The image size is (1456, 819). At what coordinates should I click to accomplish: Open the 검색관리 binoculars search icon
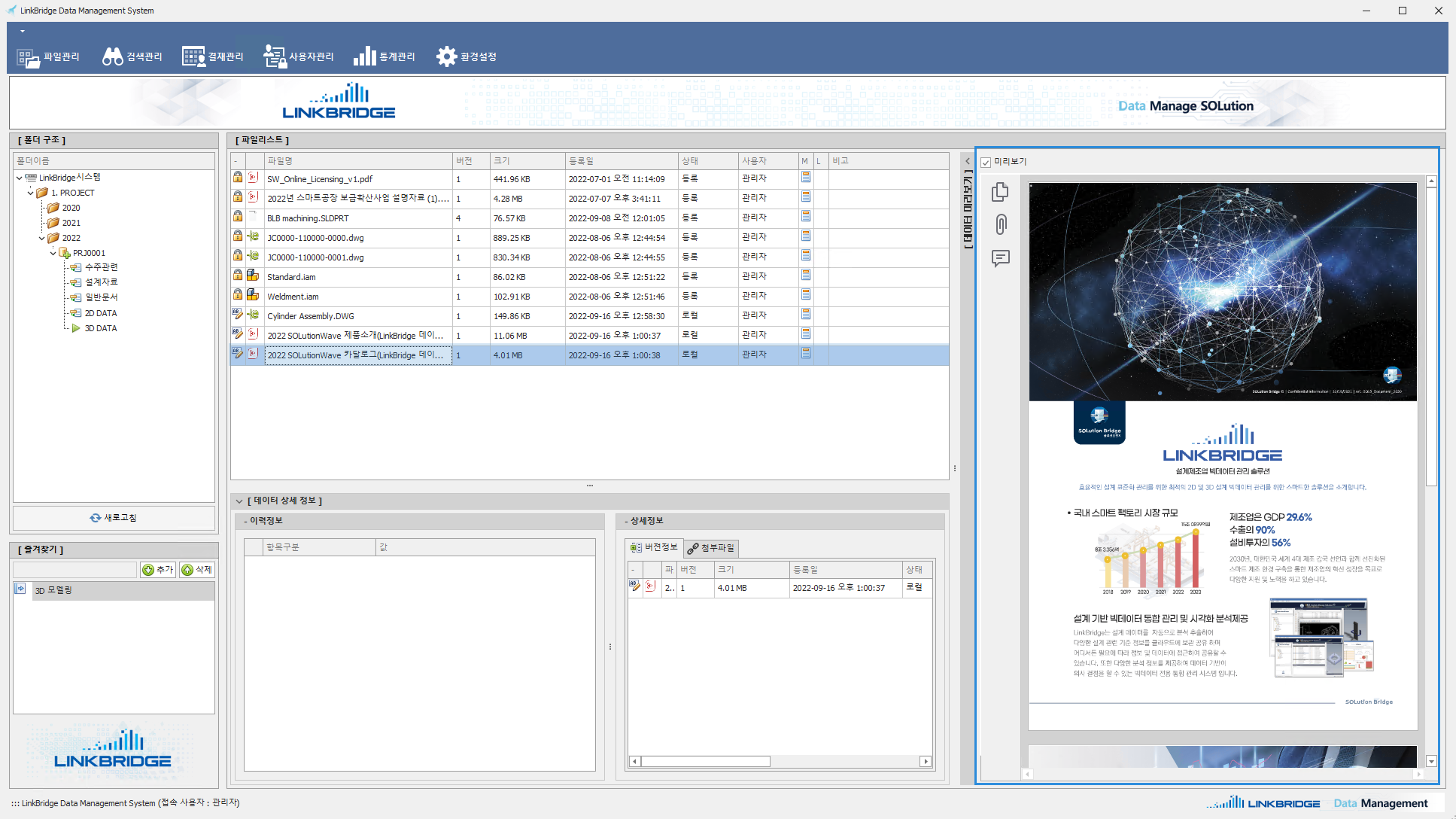[x=113, y=57]
